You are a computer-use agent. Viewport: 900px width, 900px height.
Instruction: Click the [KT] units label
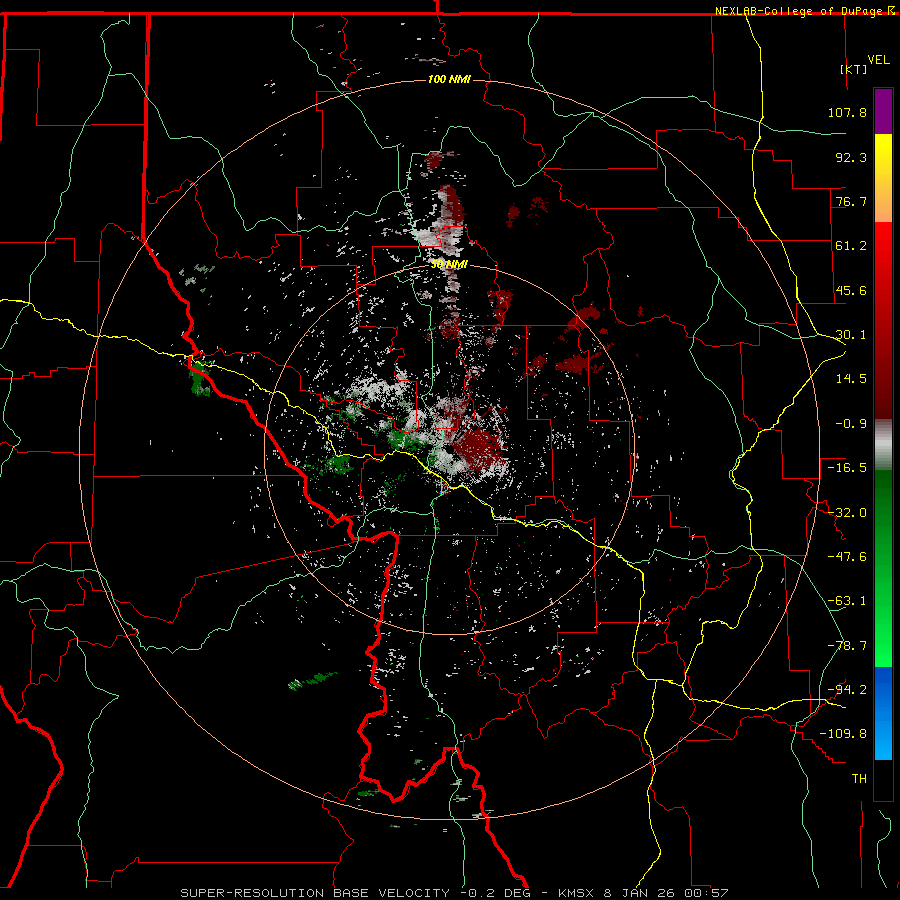[x=854, y=69]
